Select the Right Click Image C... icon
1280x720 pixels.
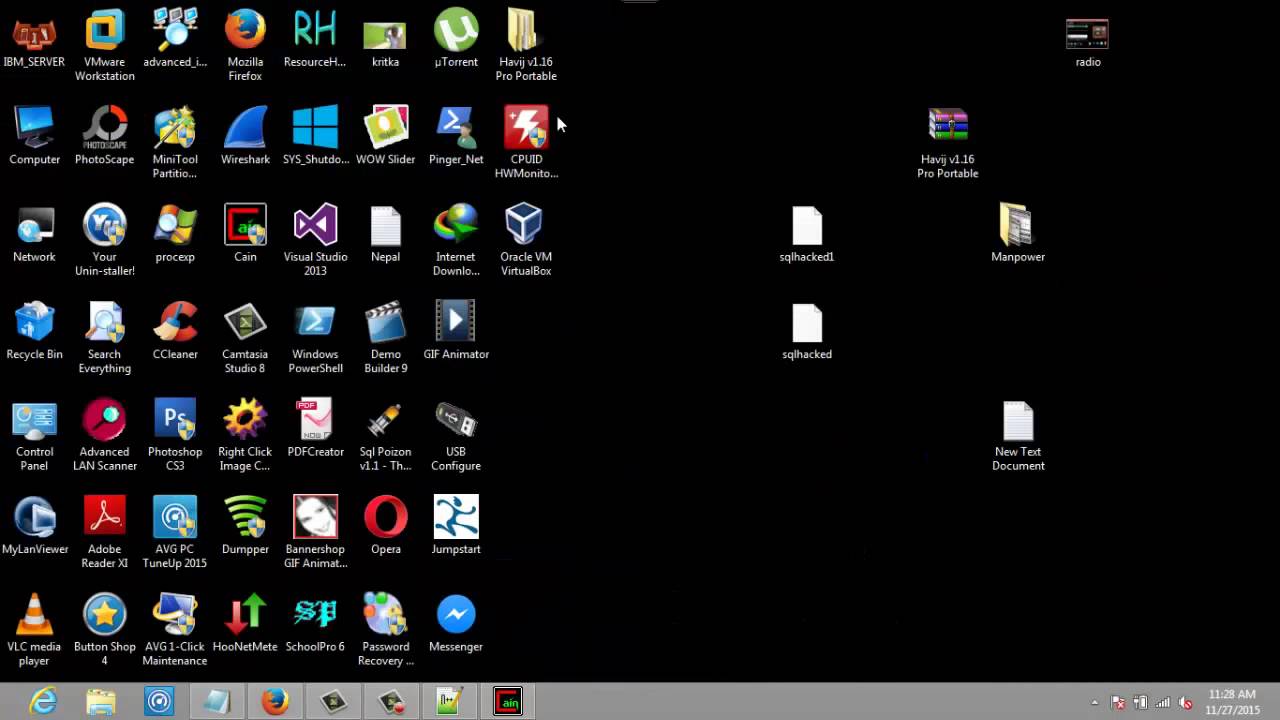point(245,436)
